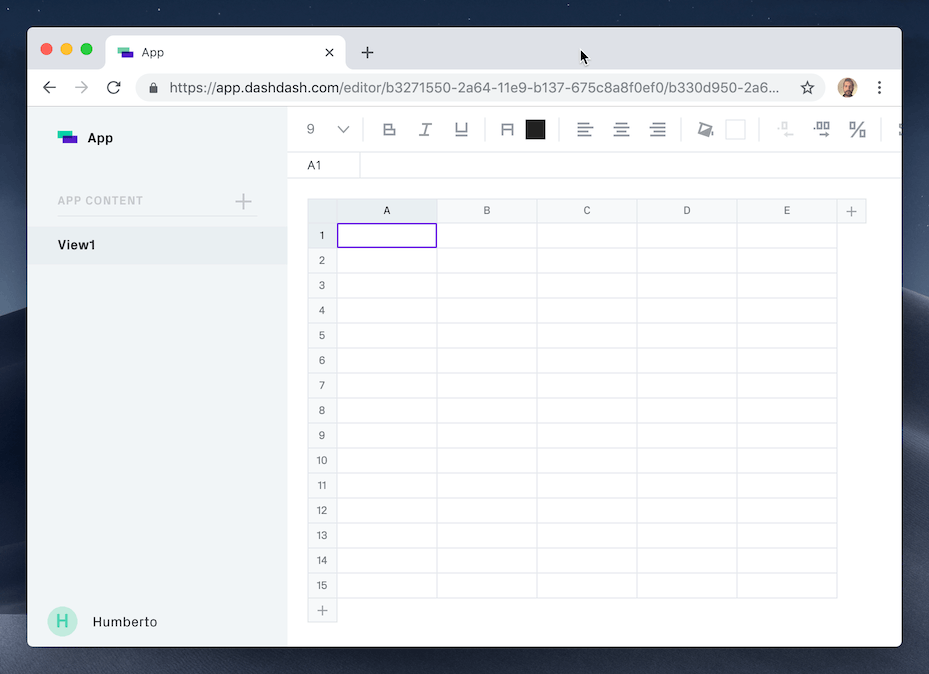Add a new row with the bottom plus button
This screenshot has height=674, width=929.
(322, 610)
